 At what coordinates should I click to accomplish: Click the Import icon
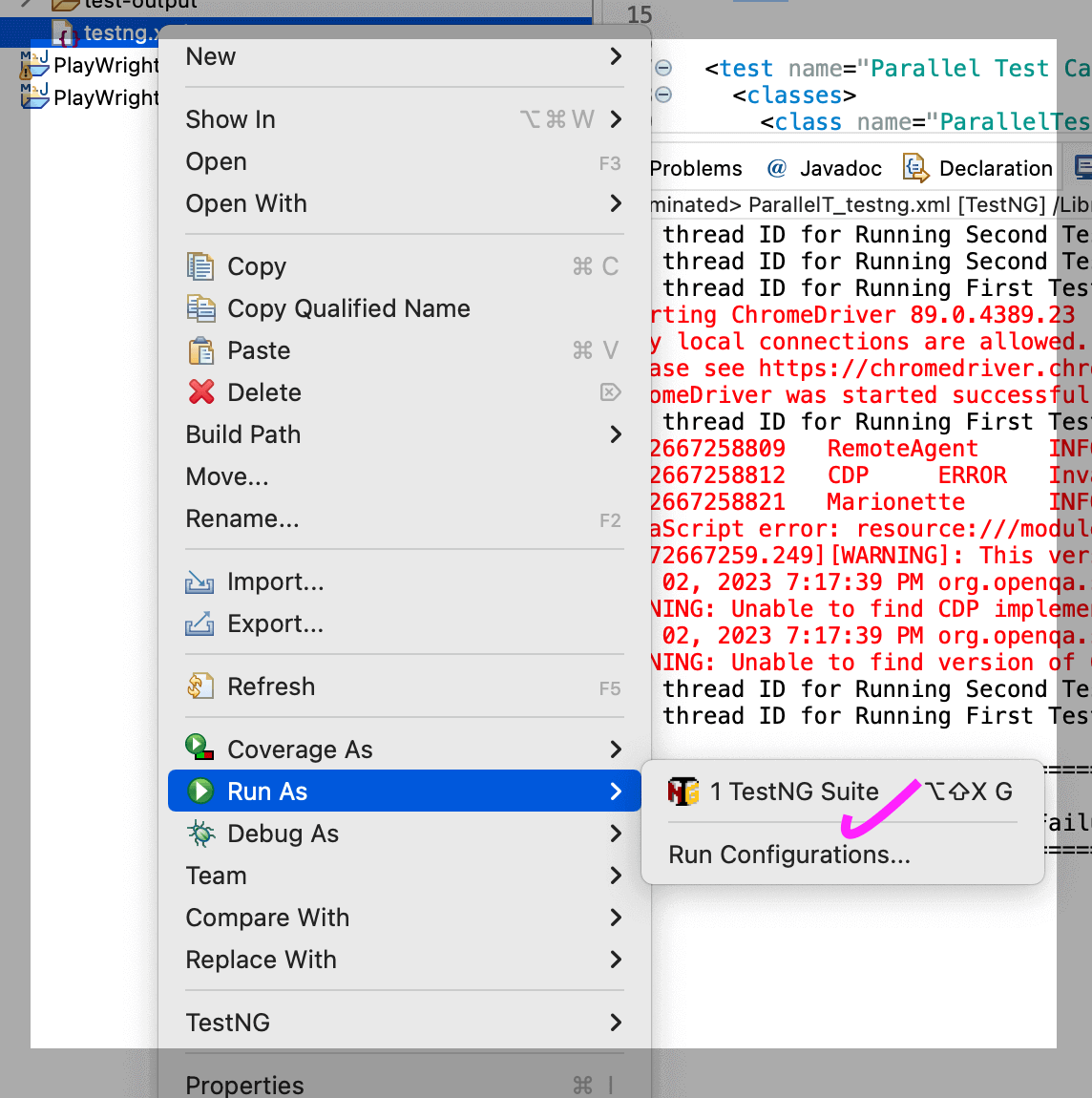199,581
